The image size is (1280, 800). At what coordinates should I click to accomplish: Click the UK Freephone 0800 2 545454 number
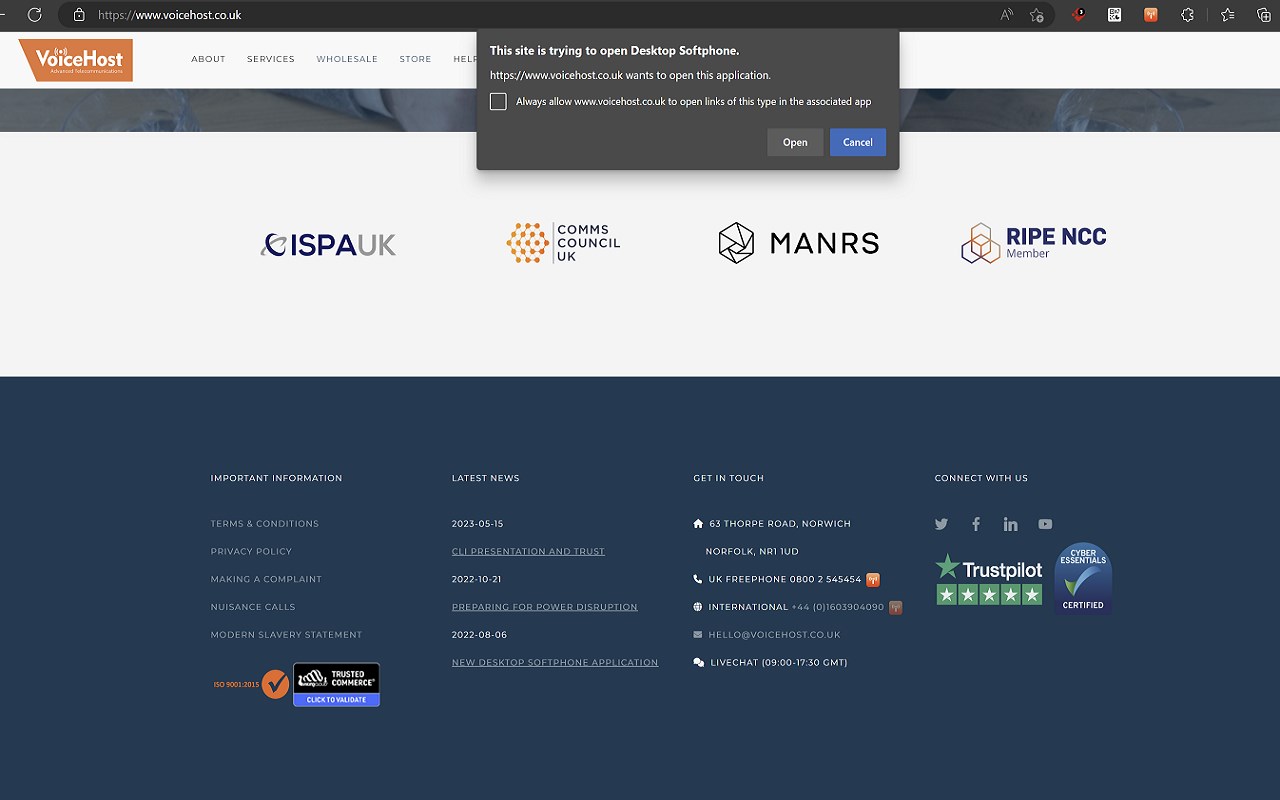[x=785, y=579]
